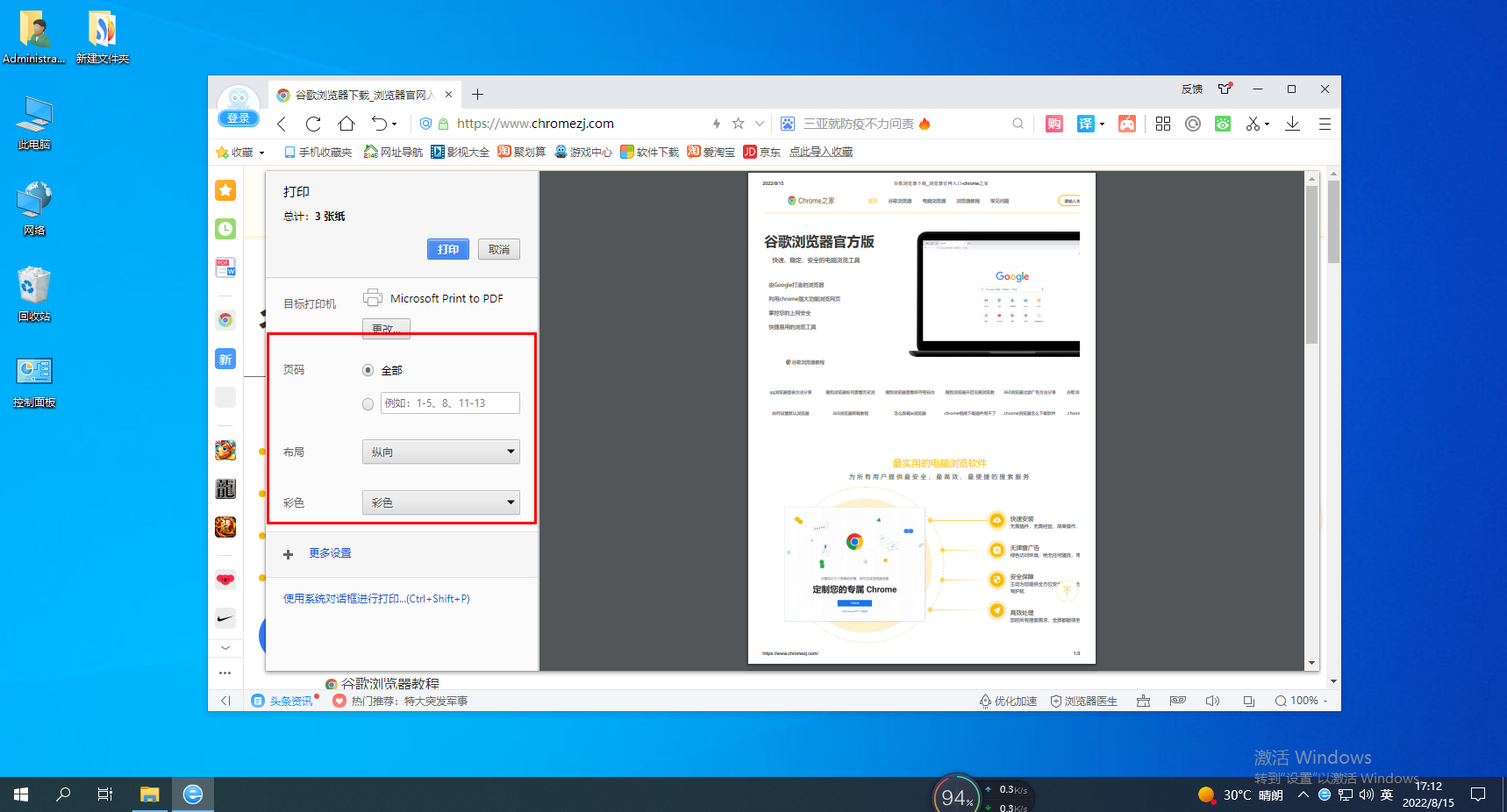1507x812 pixels.
Task: Open the 彩色 color dropdown
Action: click(x=441, y=502)
